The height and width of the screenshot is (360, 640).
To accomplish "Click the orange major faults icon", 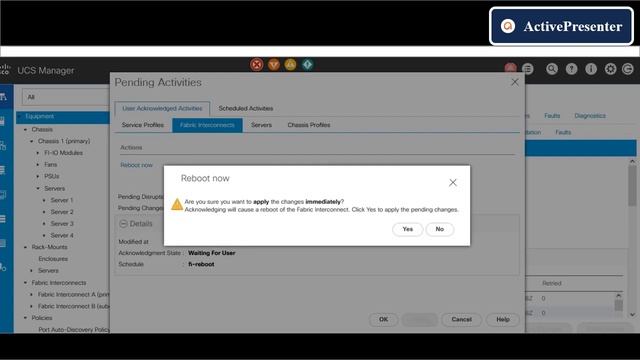I will pyautogui.click(x=274, y=64).
